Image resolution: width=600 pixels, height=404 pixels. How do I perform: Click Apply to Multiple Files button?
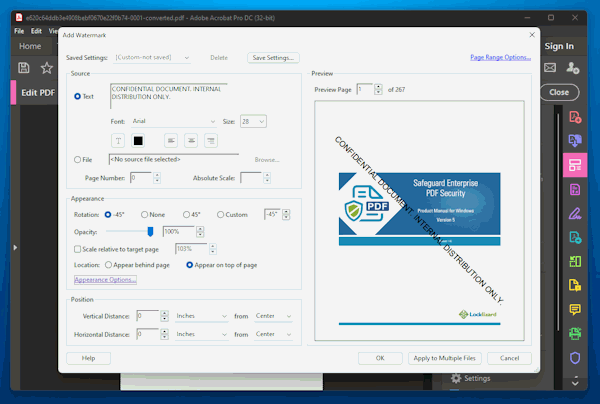point(444,358)
